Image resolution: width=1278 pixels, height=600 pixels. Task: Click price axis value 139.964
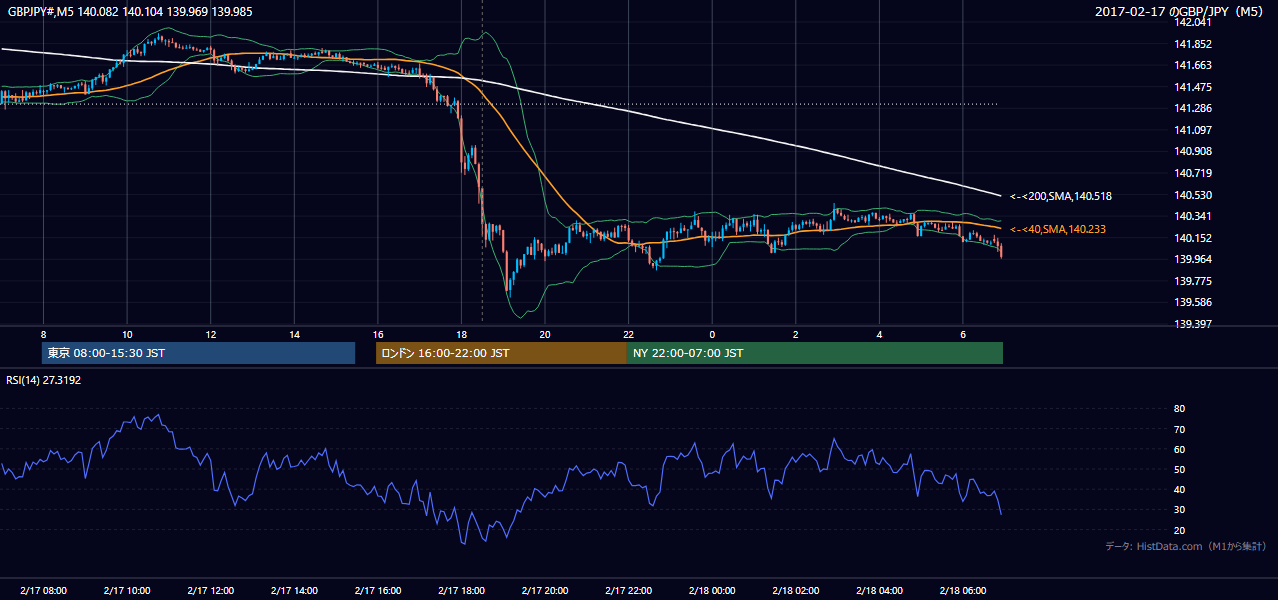tap(1192, 259)
